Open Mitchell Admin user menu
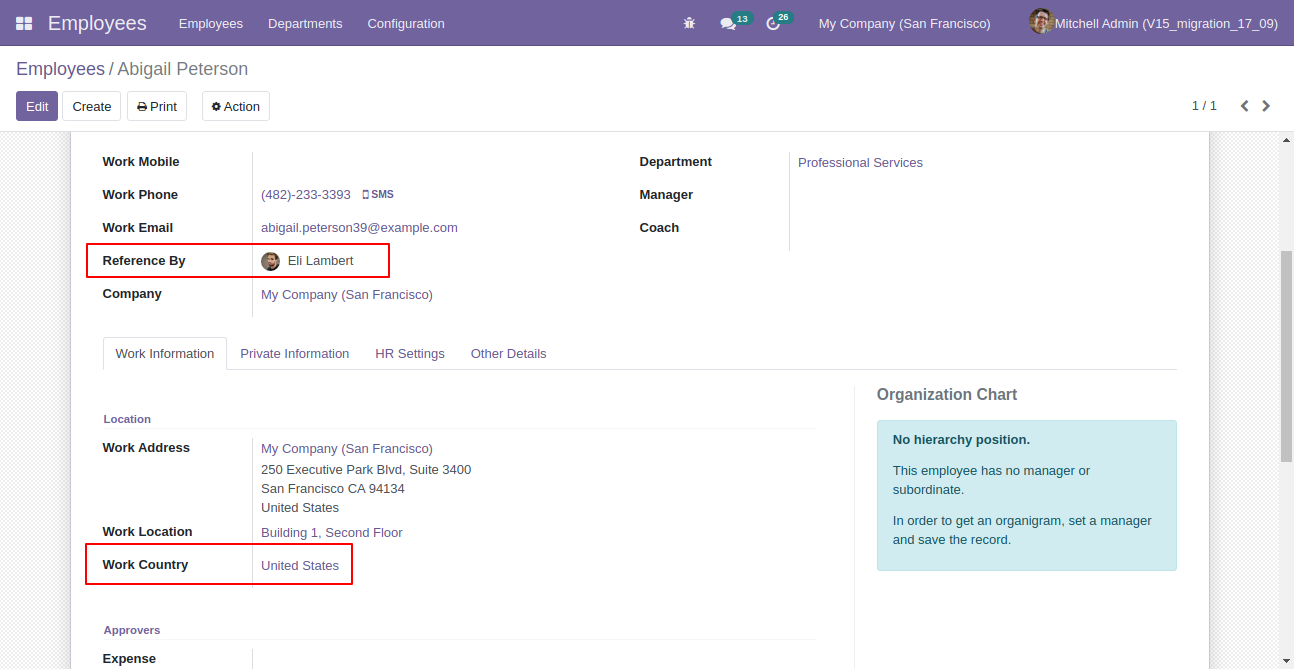Screen dimensions: 1294x669 click(x=1154, y=23)
